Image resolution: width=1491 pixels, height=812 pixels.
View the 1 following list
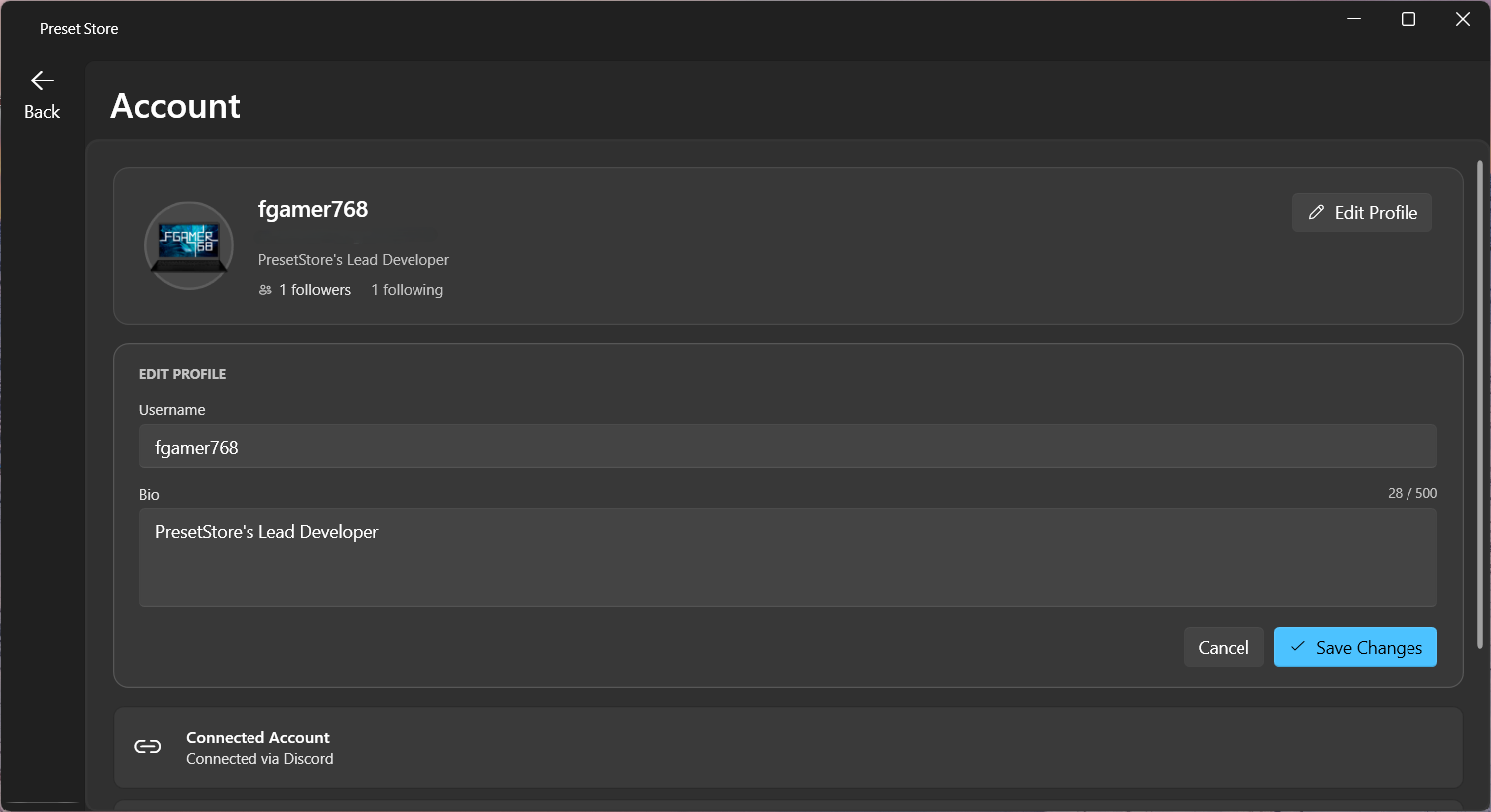coord(408,290)
